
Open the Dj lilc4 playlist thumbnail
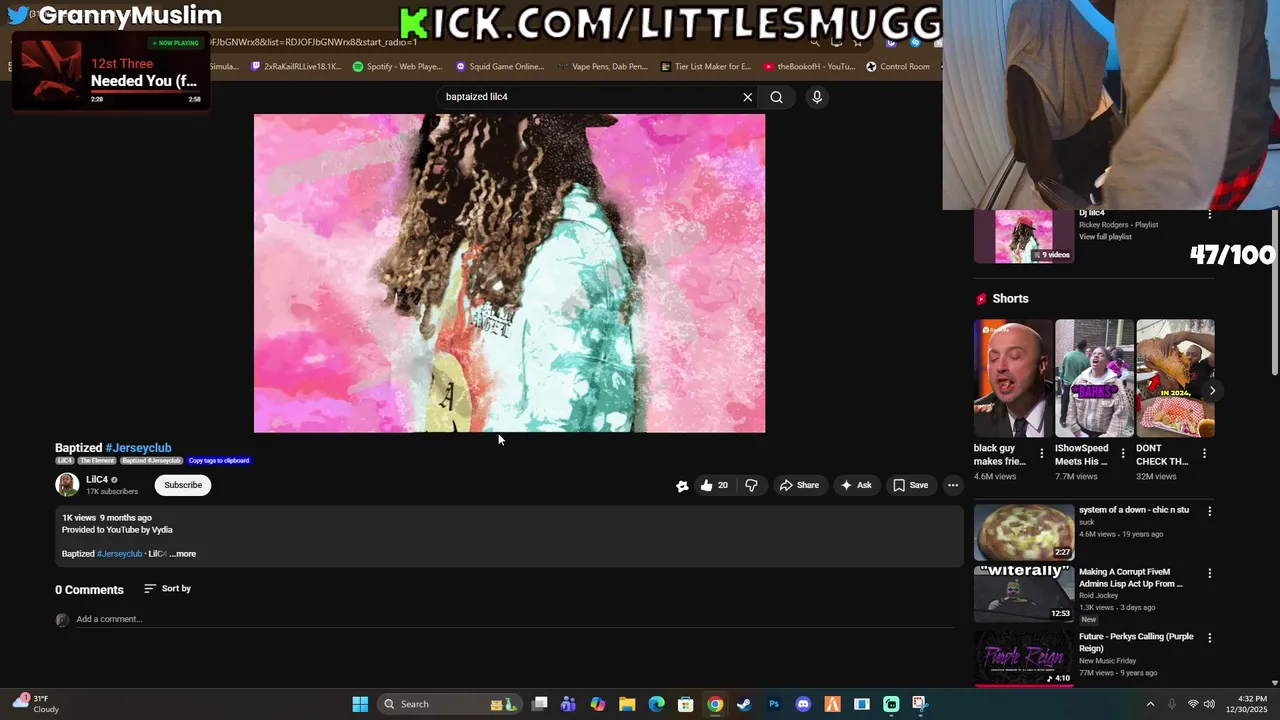coord(1024,236)
